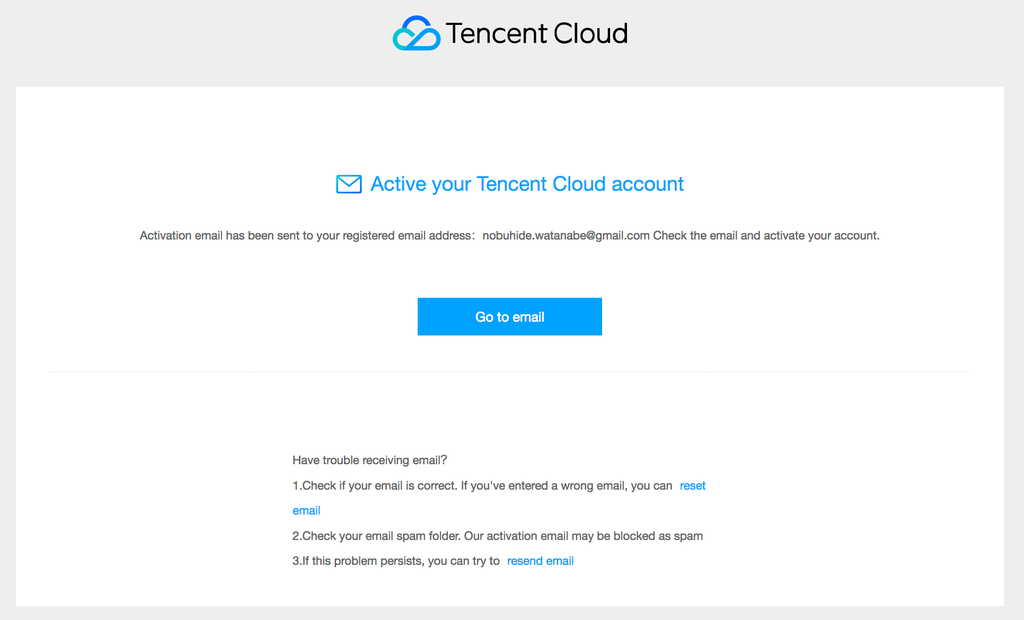Click the text If this problem persists

click(x=396, y=561)
